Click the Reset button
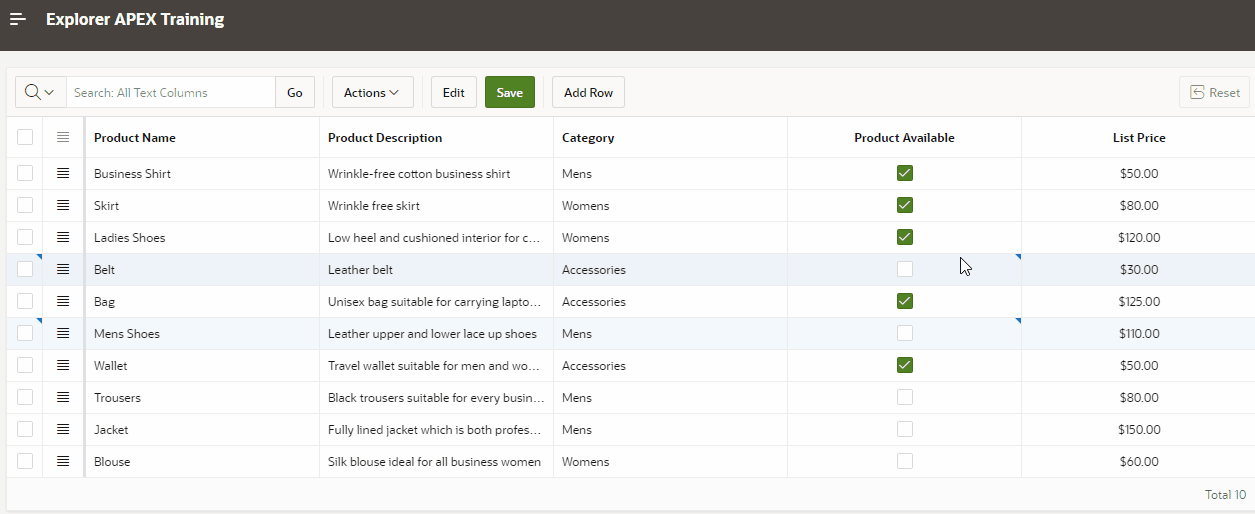This screenshot has height=514, width=1255. click(1215, 92)
